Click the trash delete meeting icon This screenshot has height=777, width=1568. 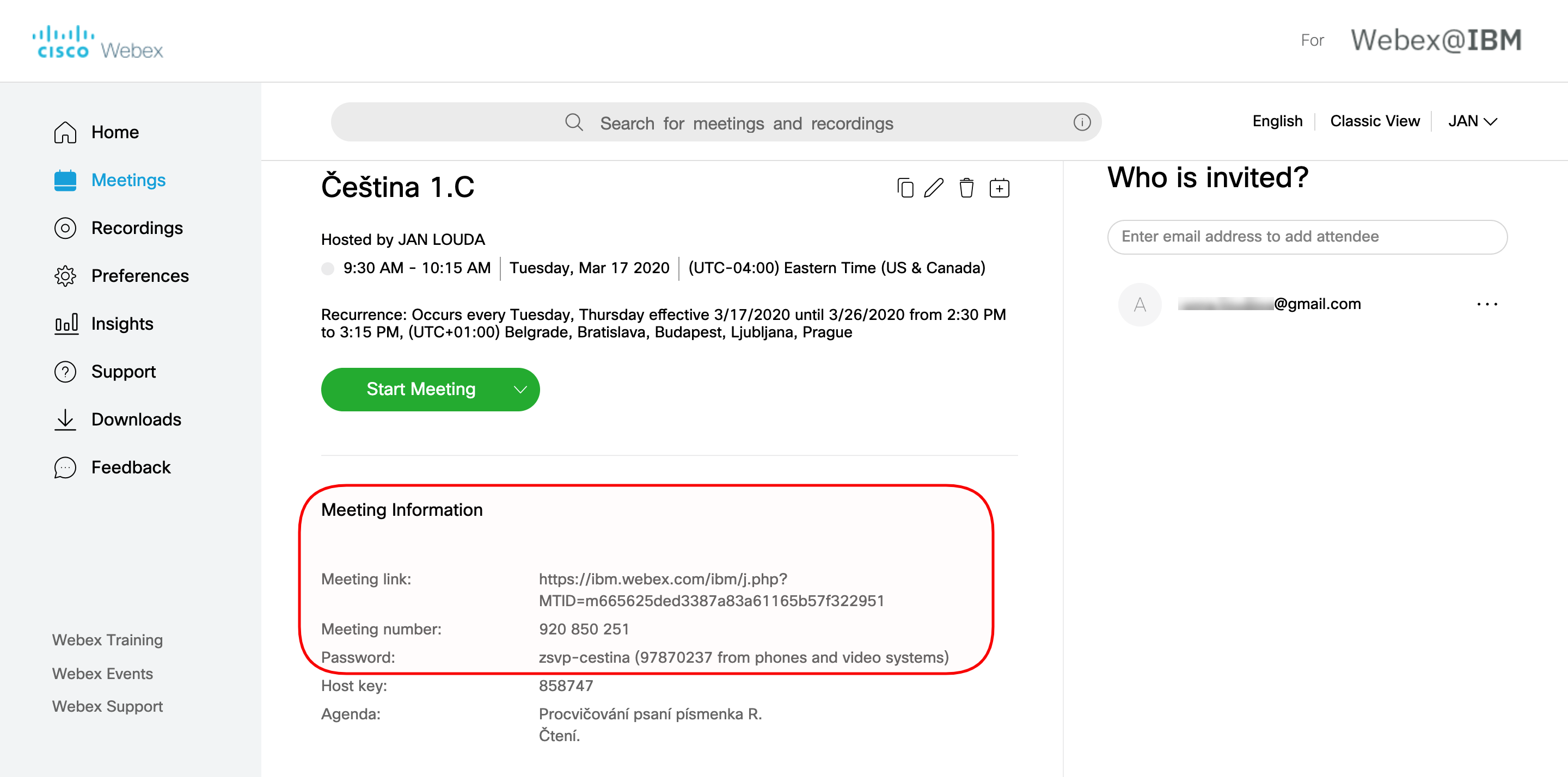pyautogui.click(x=966, y=188)
